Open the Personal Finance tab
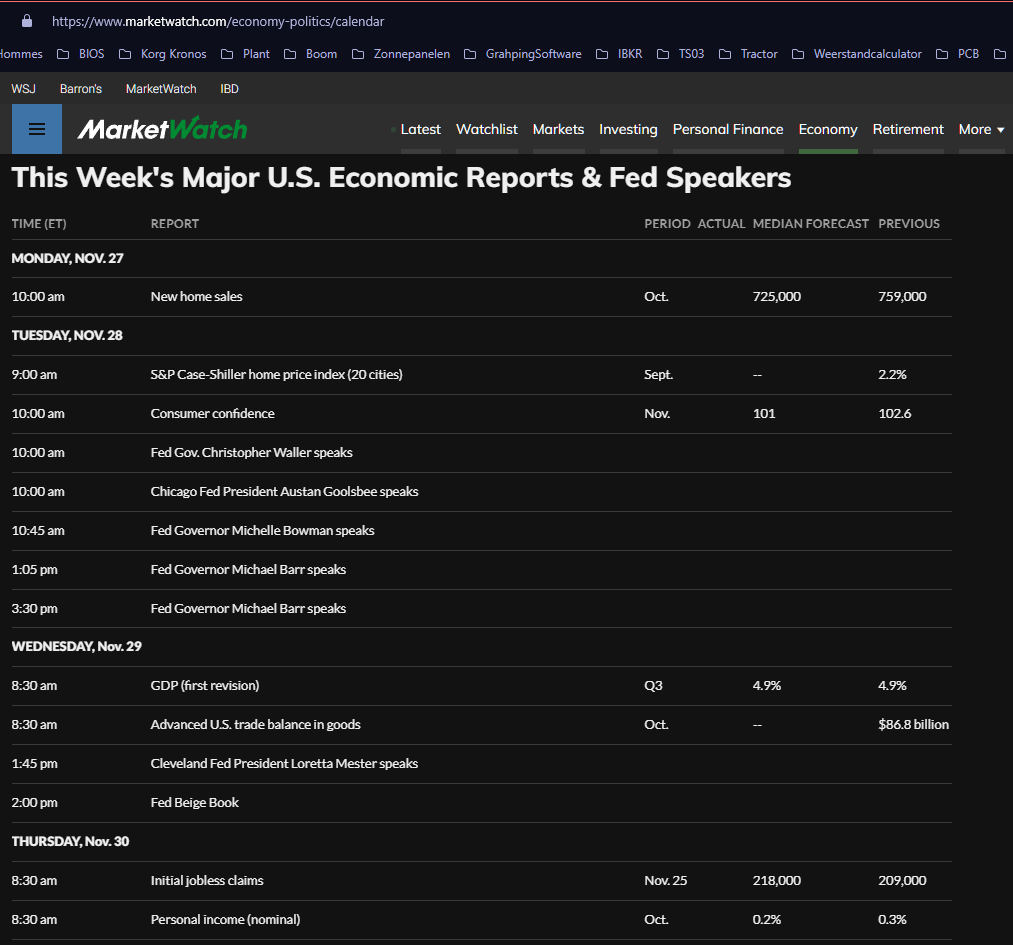 click(x=728, y=130)
